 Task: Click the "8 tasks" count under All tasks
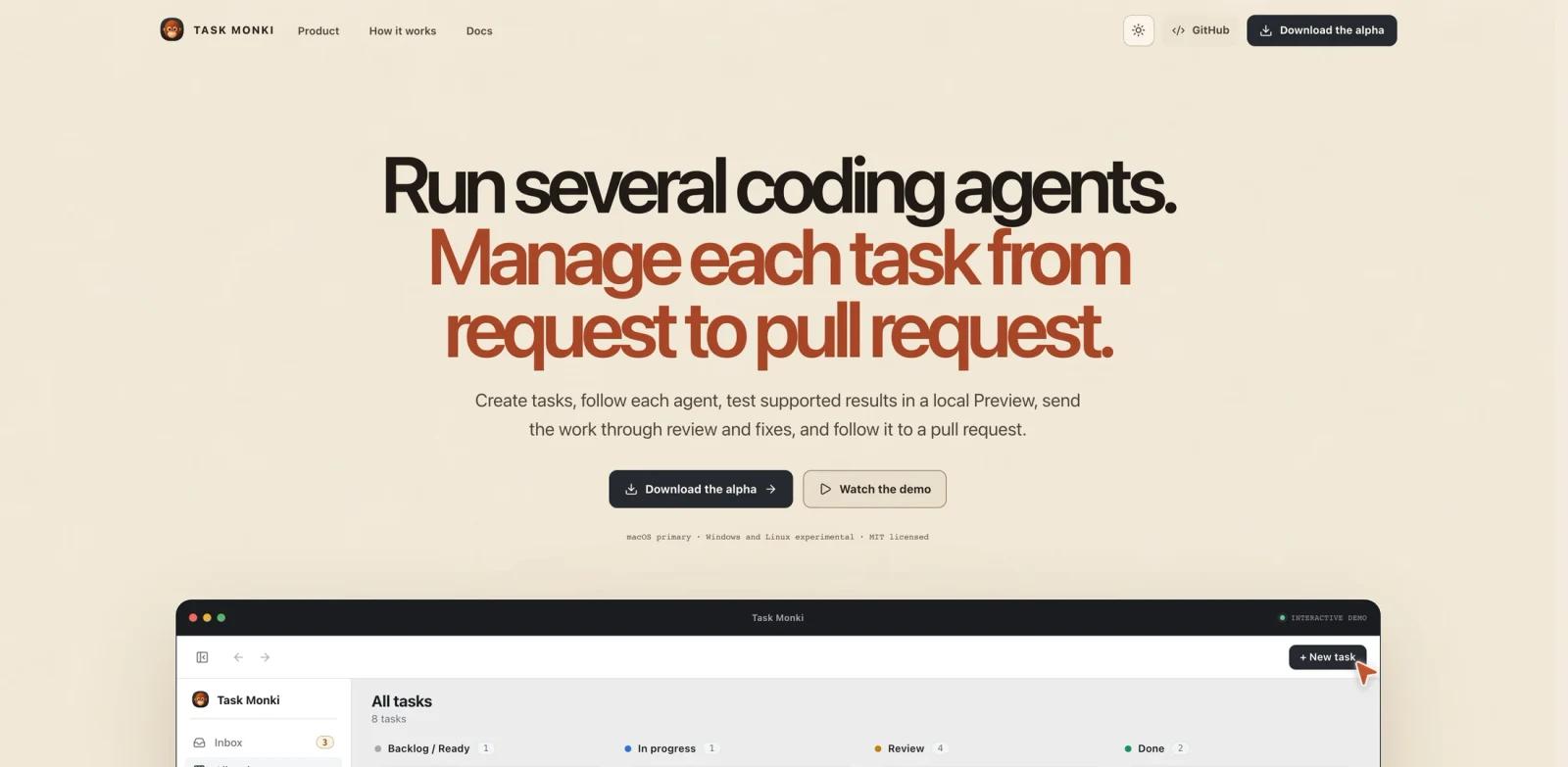coord(389,719)
